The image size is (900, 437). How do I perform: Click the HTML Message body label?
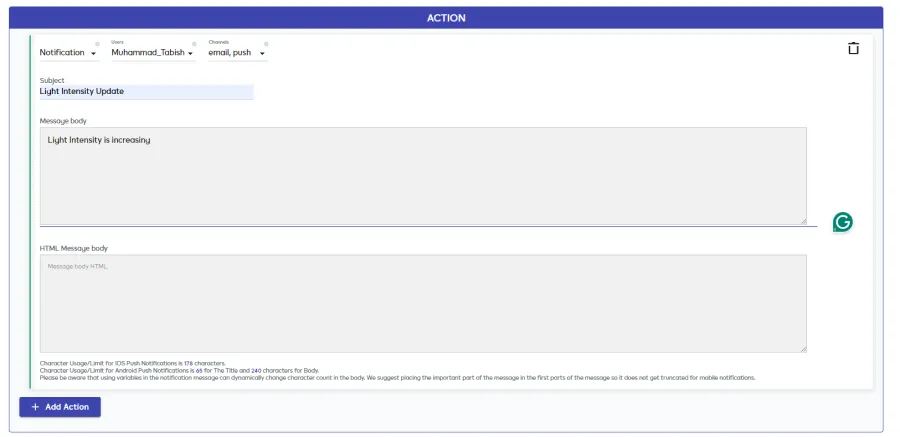point(73,247)
